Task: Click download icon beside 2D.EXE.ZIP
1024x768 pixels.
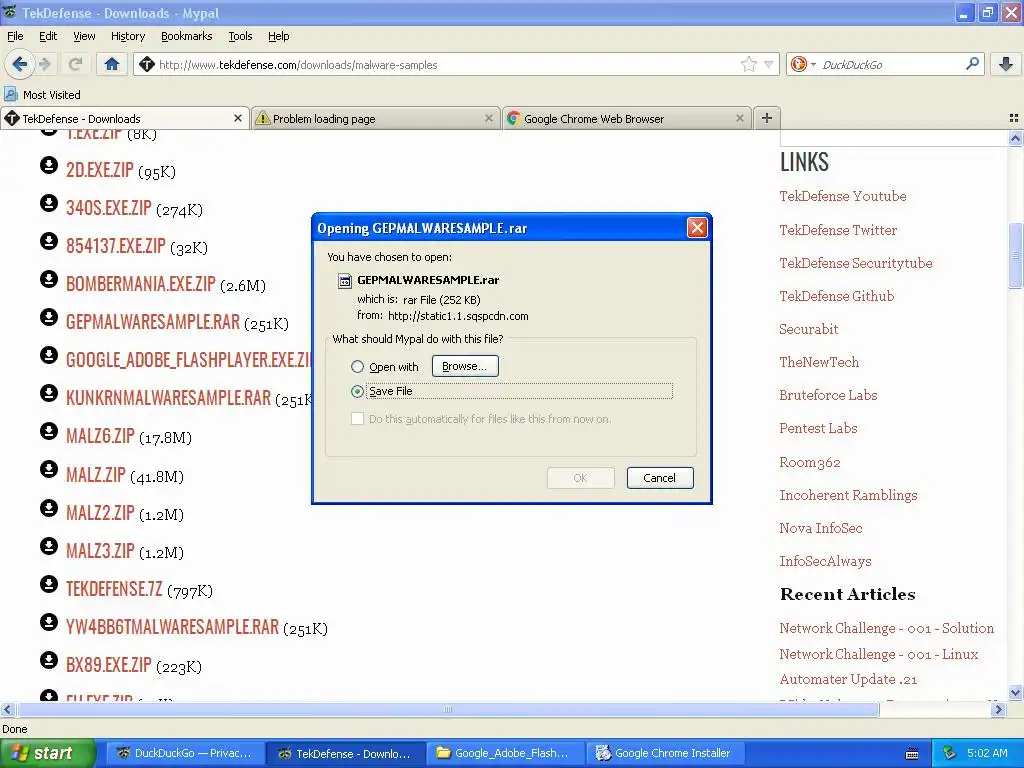Action: coord(49,165)
